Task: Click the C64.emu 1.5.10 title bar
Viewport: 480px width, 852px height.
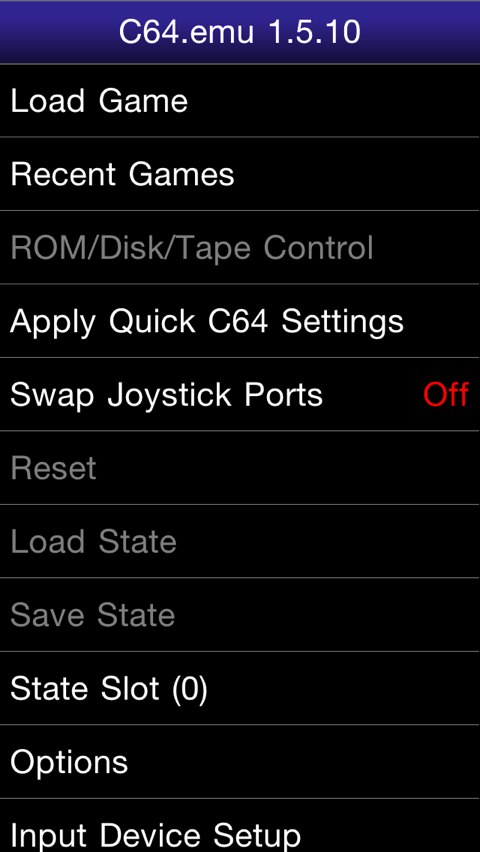Action: click(x=240, y=32)
